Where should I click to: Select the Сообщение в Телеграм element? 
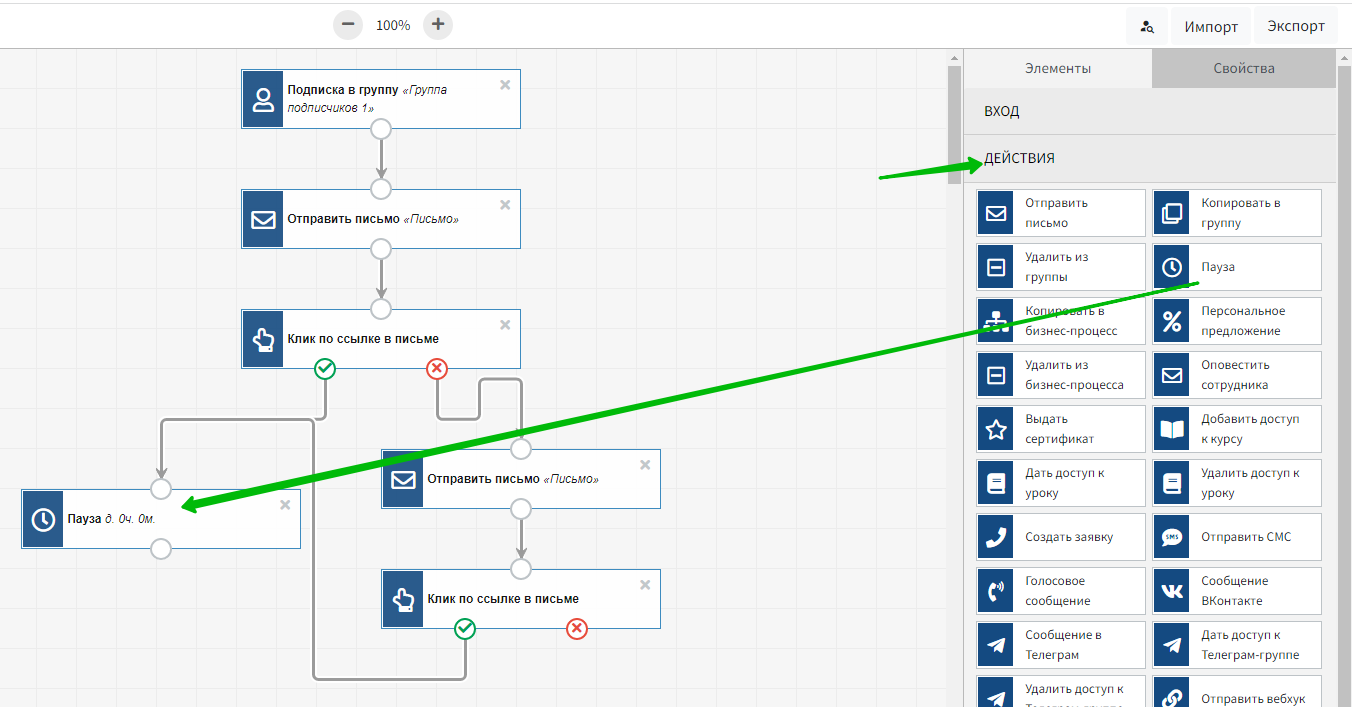[x=1061, y=645]
